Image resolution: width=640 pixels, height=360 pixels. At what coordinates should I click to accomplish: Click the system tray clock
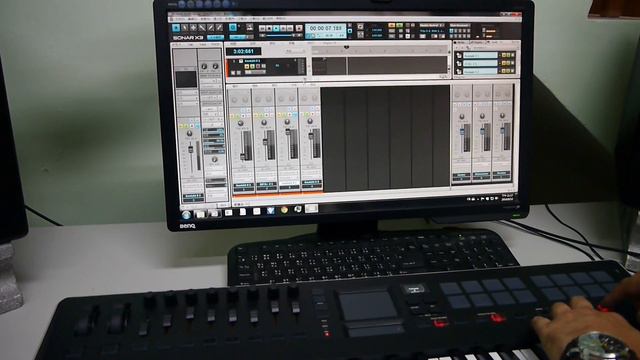pyautogui.click(x=507, y=198)
